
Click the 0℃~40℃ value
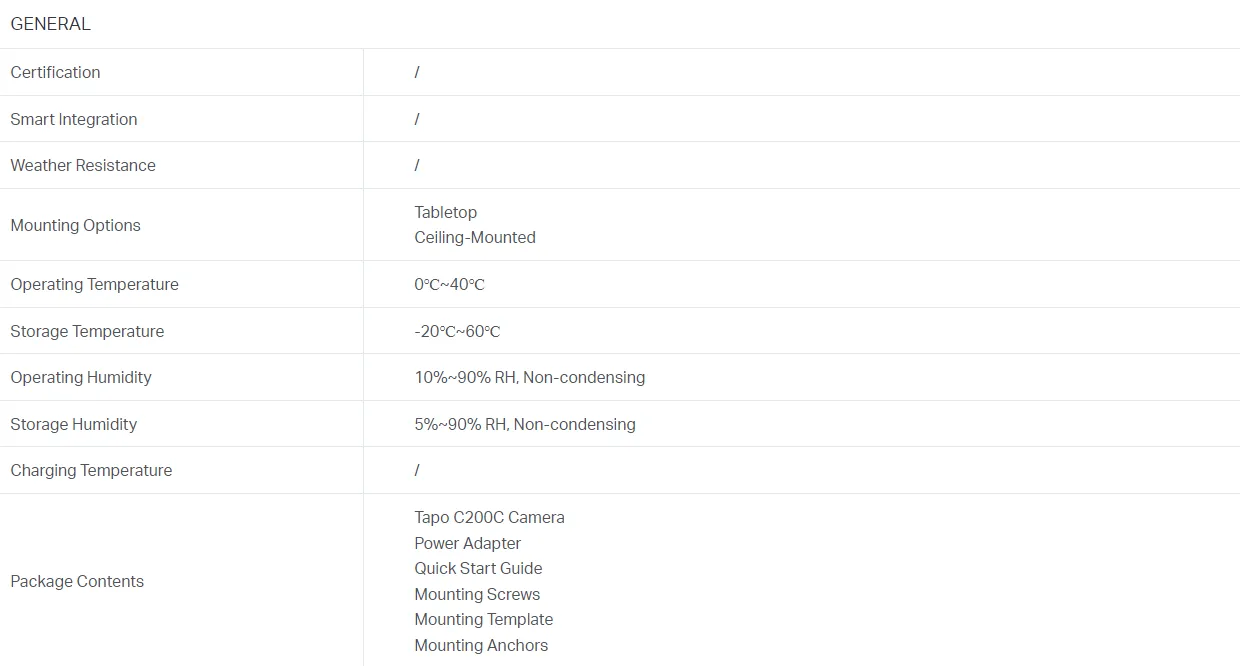[x=449, y=284]
